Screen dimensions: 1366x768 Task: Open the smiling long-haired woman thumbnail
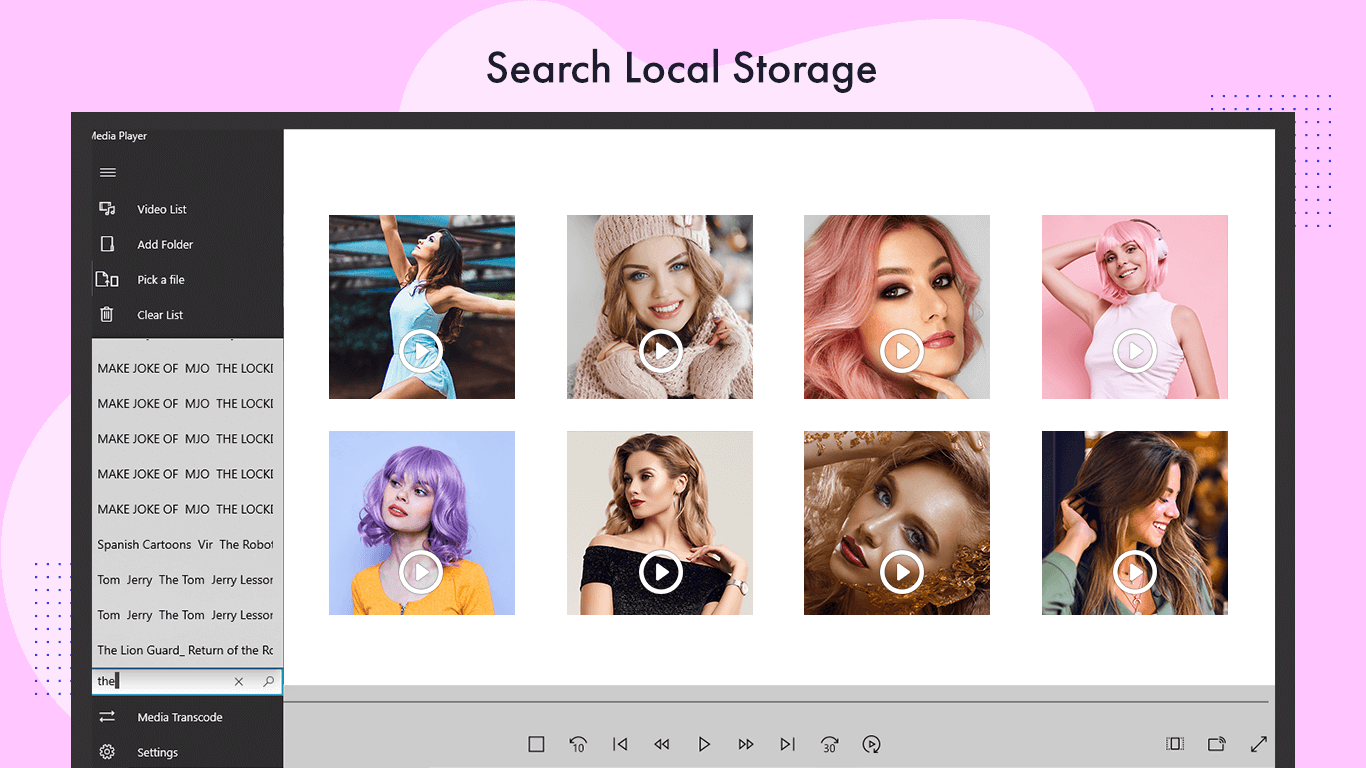[1135, 523]
